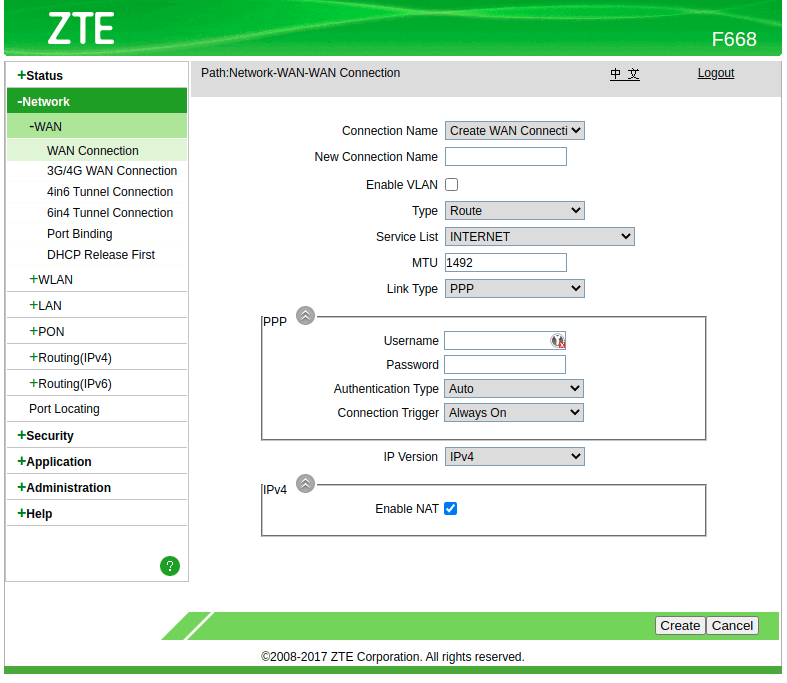This screenshot has width=787, height=683.
Task: Click the Create button
Action: 680,626
